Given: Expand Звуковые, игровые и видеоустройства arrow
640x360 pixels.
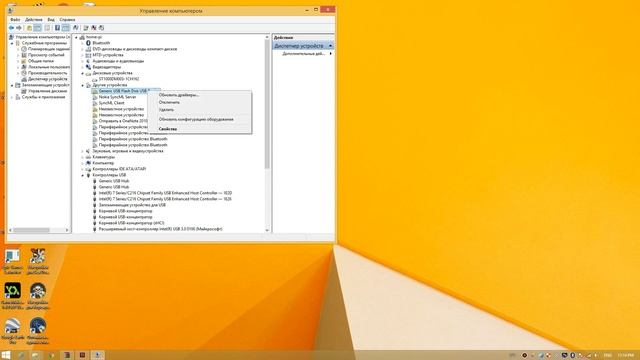Looking at the screenshot, I should 82,151.
